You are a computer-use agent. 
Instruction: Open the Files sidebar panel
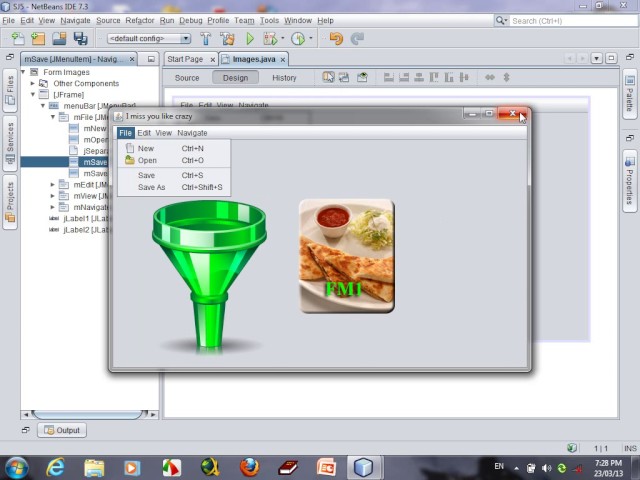[10, 90]
